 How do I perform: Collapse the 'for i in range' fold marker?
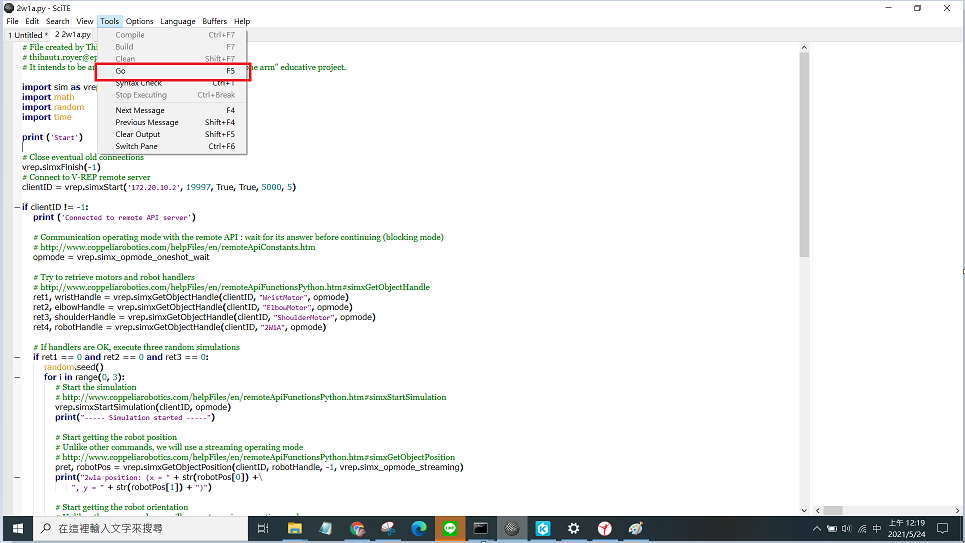coord(17,377)
